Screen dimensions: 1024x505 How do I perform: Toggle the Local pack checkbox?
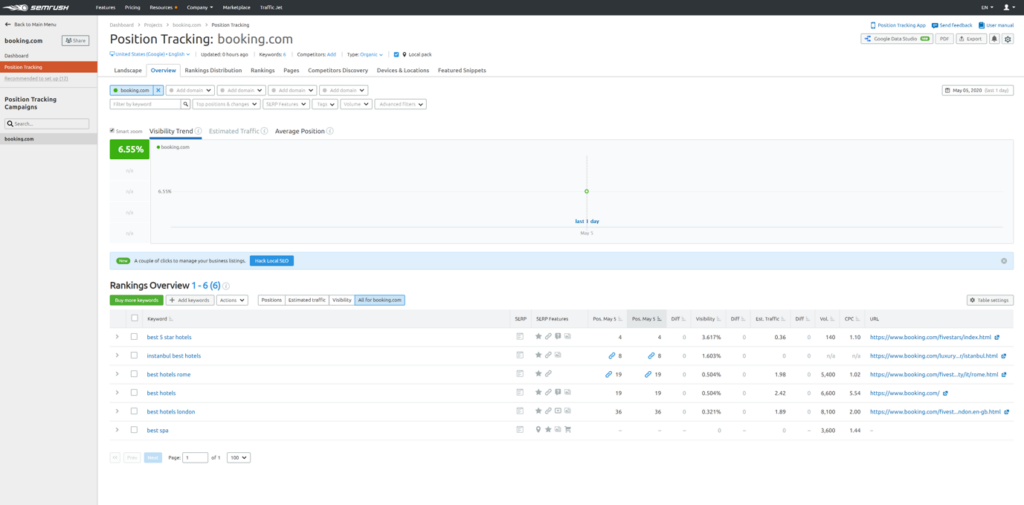tap(396, 54)
